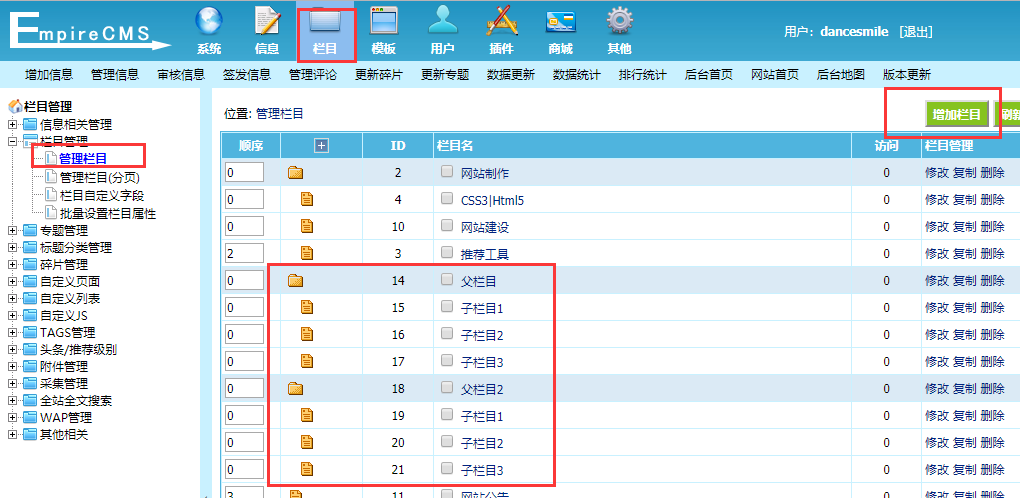Click the order input field for 推荐工具
This screenshot has width=1020, height=498.
click(x=244, y=253)
